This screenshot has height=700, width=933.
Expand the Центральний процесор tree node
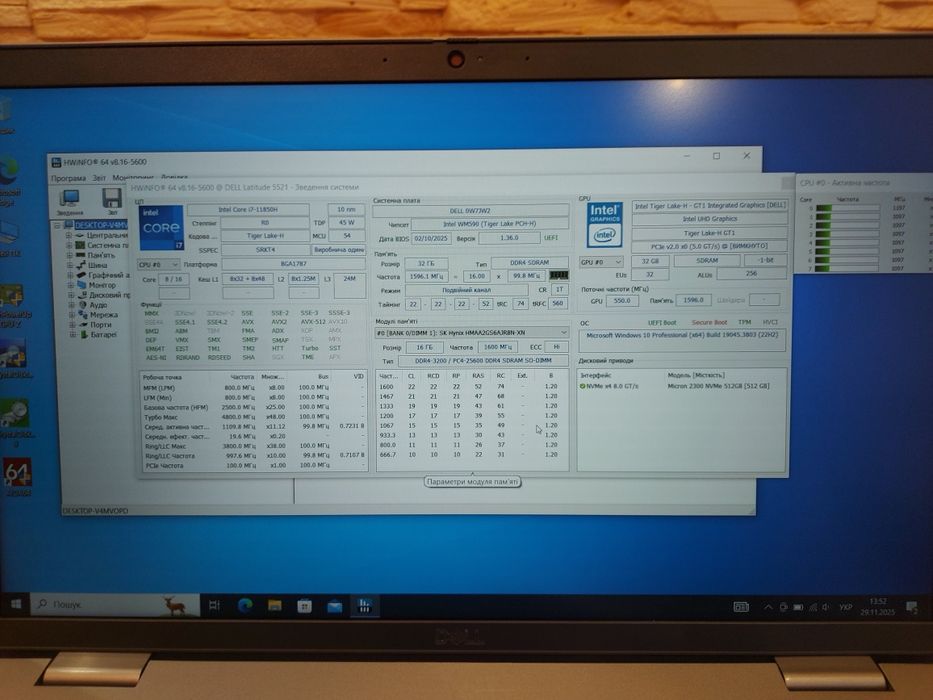[68, 235]
